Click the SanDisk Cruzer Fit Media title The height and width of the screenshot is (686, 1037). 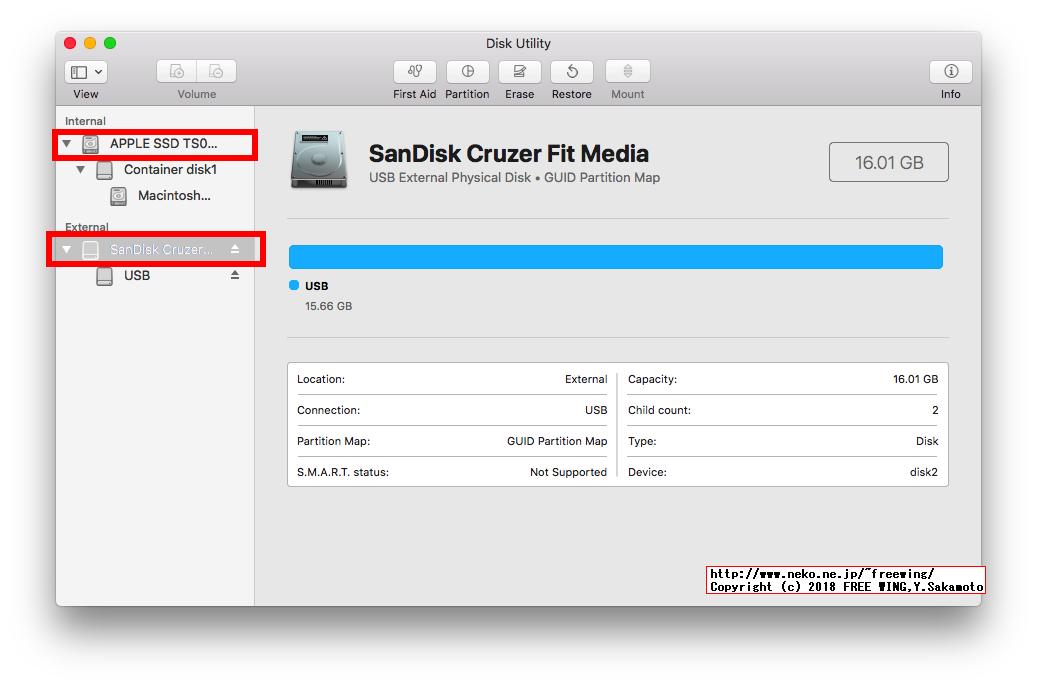click(x=509, y=153)
